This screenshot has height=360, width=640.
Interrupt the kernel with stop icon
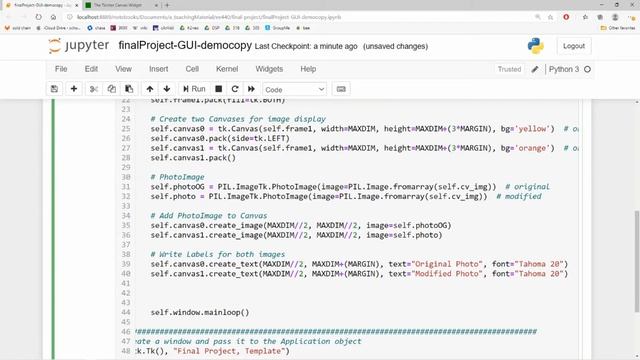pyautogui.click(x=219, y=89)
